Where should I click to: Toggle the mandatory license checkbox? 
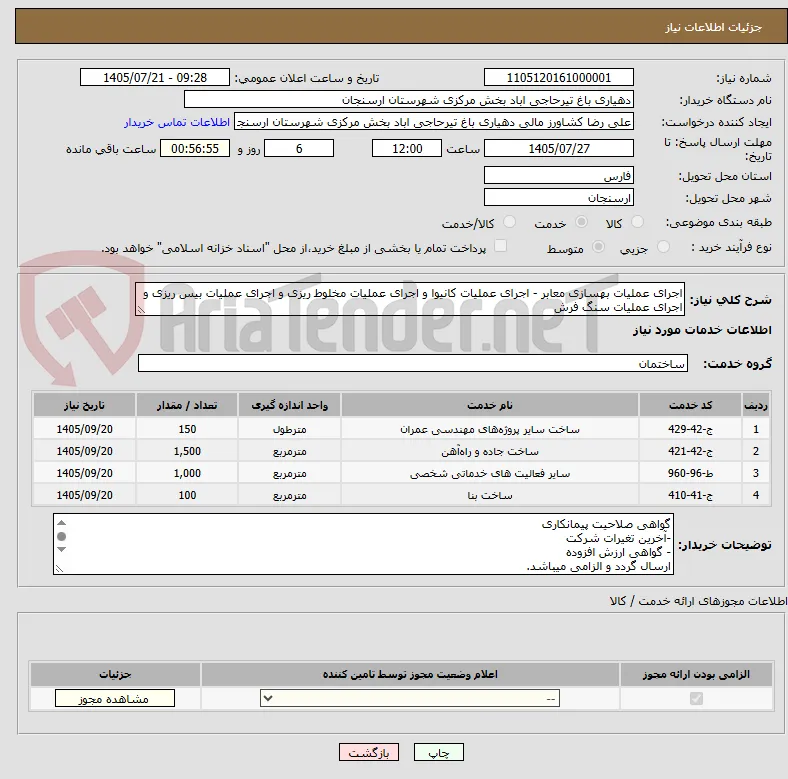696,698
